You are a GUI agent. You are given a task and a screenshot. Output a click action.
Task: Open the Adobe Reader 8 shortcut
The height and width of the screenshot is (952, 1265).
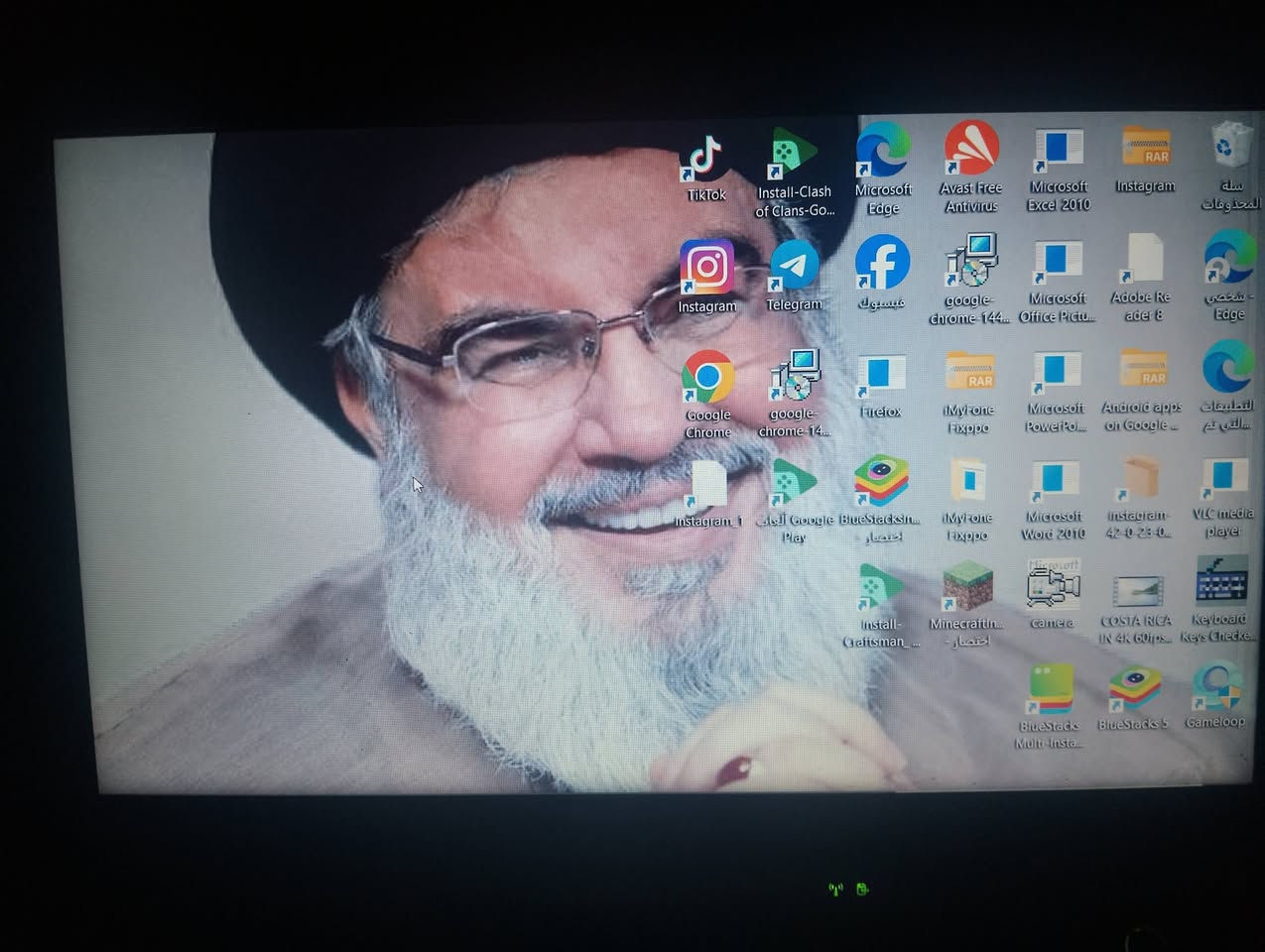coord(1142,260)
